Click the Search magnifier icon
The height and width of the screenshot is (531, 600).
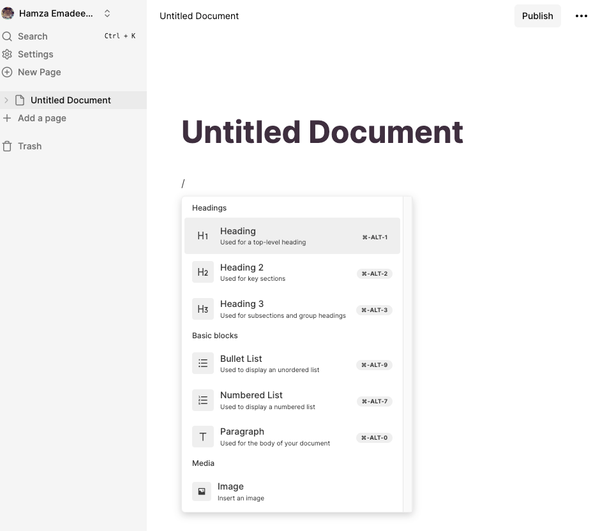point(7,36)
